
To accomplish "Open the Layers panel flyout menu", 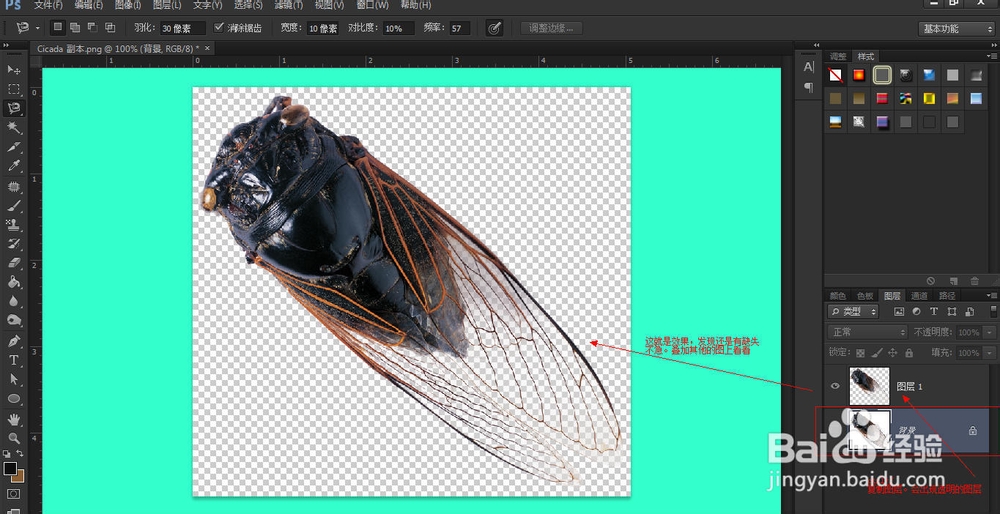I will (990, 295).
